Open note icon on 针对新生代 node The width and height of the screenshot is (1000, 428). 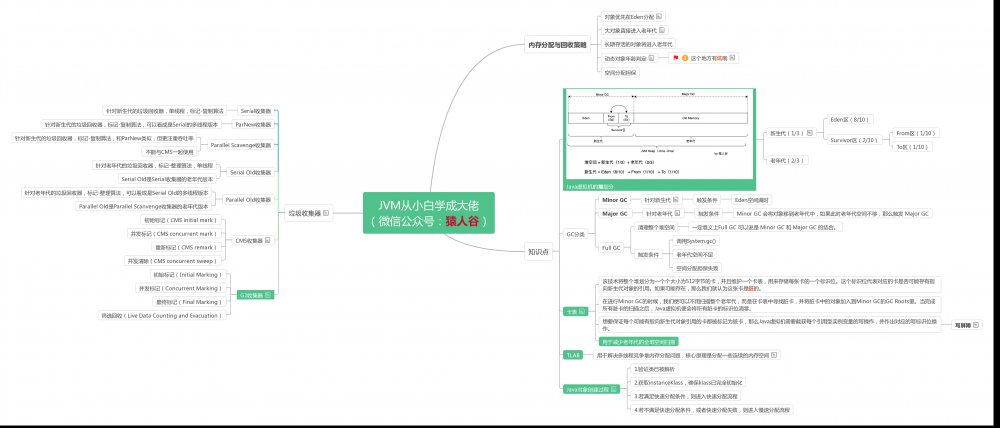click(x=676, y=200)
